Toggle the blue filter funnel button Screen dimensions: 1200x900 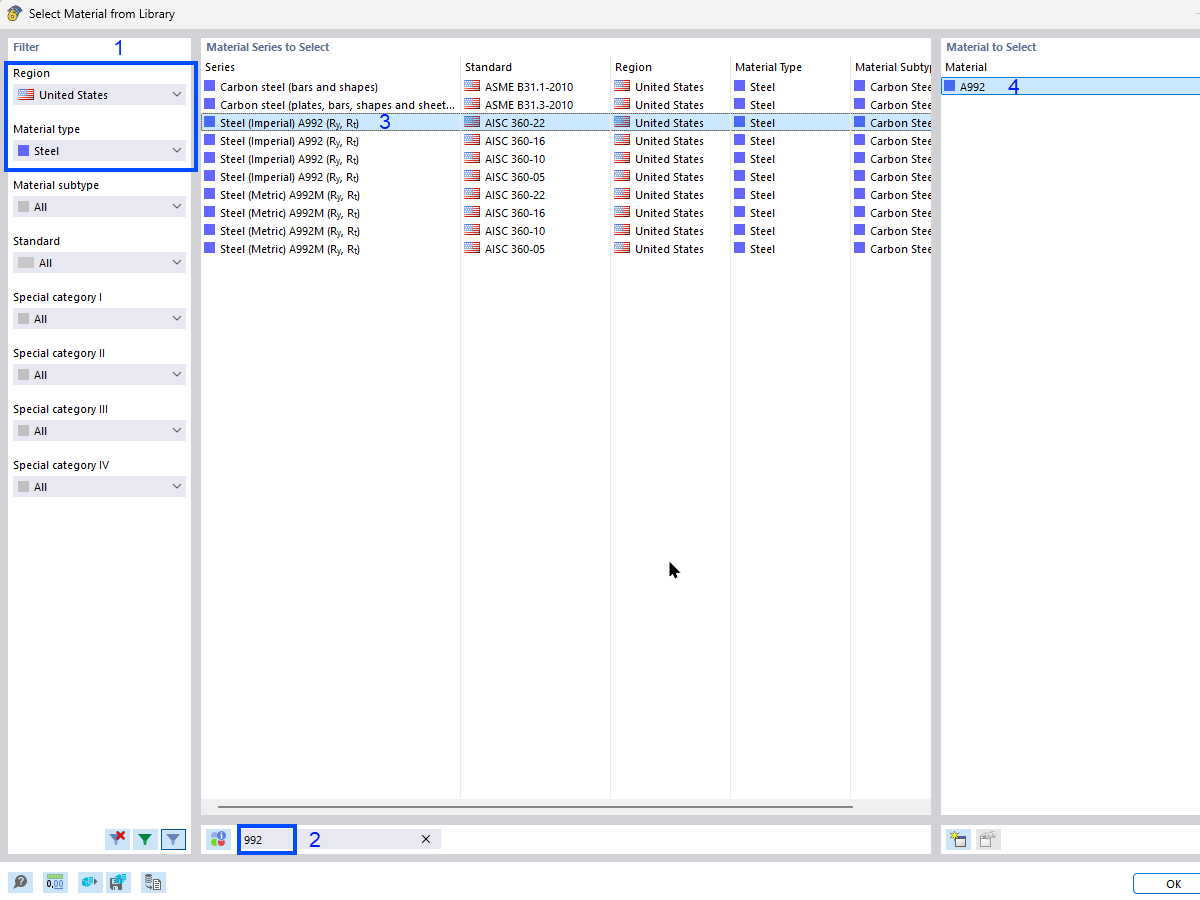click(x=174, y=840)
